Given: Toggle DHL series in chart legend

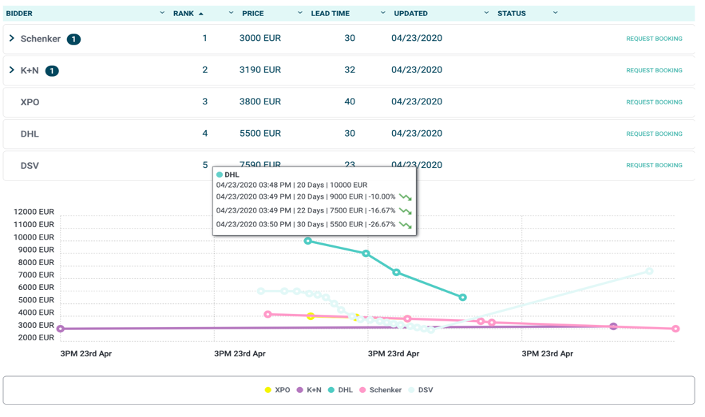Looking at the screenshot, I should 340,390.
